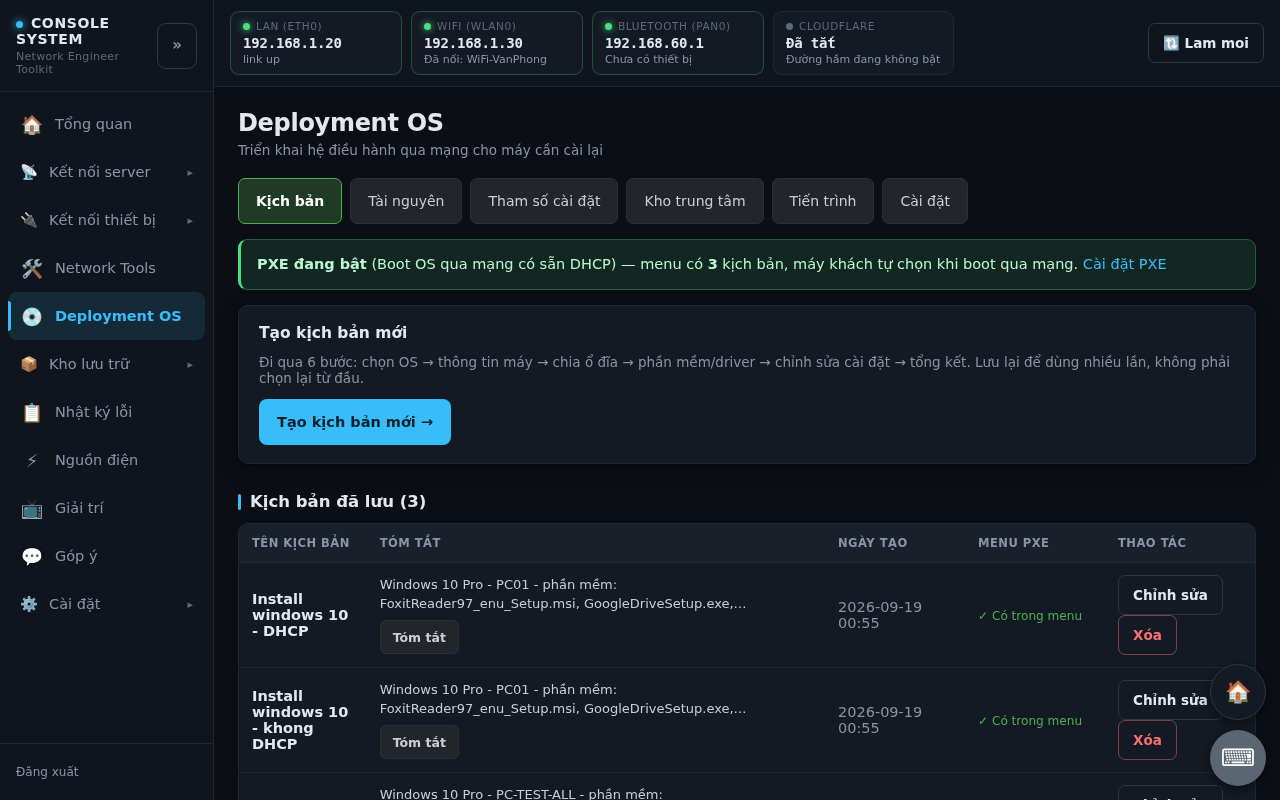The width and height of the screenshot is (1280, 800).
Task: Click Có trong menu status of DHCP row
Action: [1030, 616]
